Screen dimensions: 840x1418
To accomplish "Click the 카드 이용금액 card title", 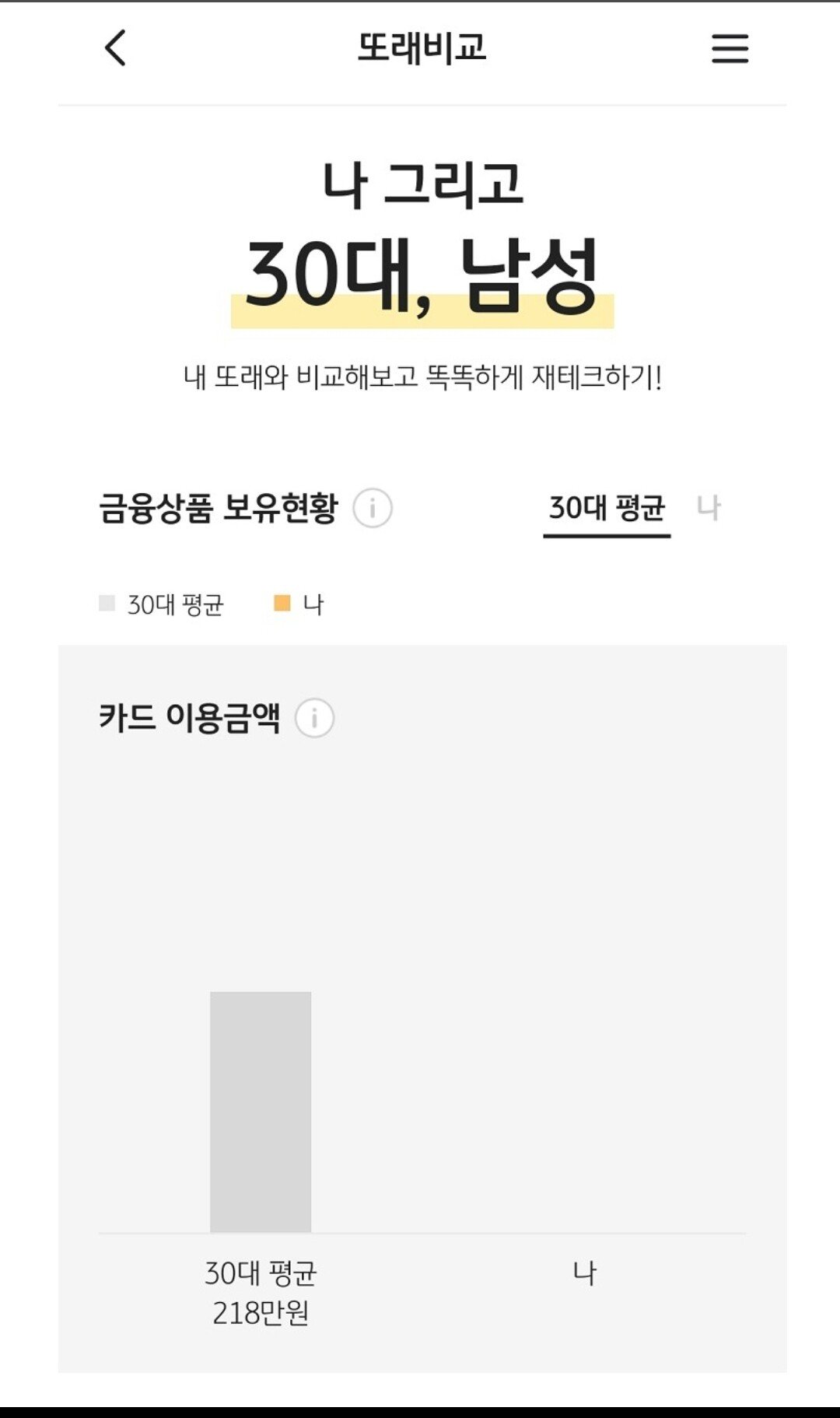I will [189, 717].
